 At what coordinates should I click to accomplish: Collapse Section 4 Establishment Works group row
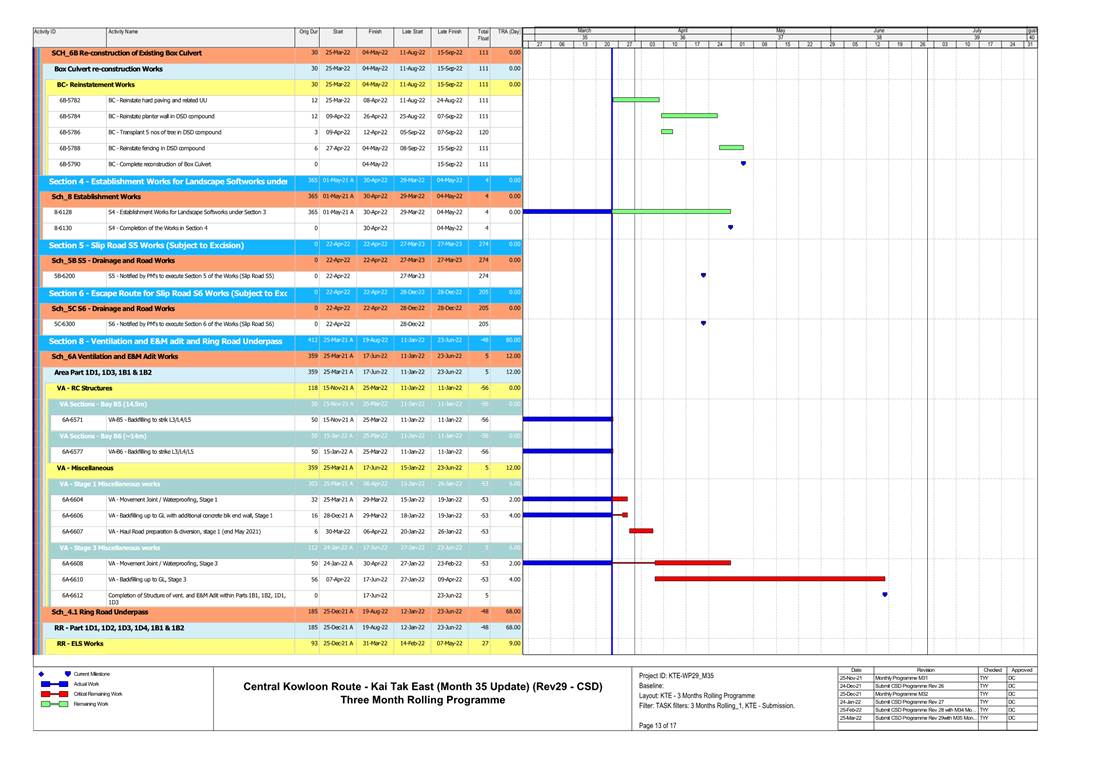[x=166, y=181]
